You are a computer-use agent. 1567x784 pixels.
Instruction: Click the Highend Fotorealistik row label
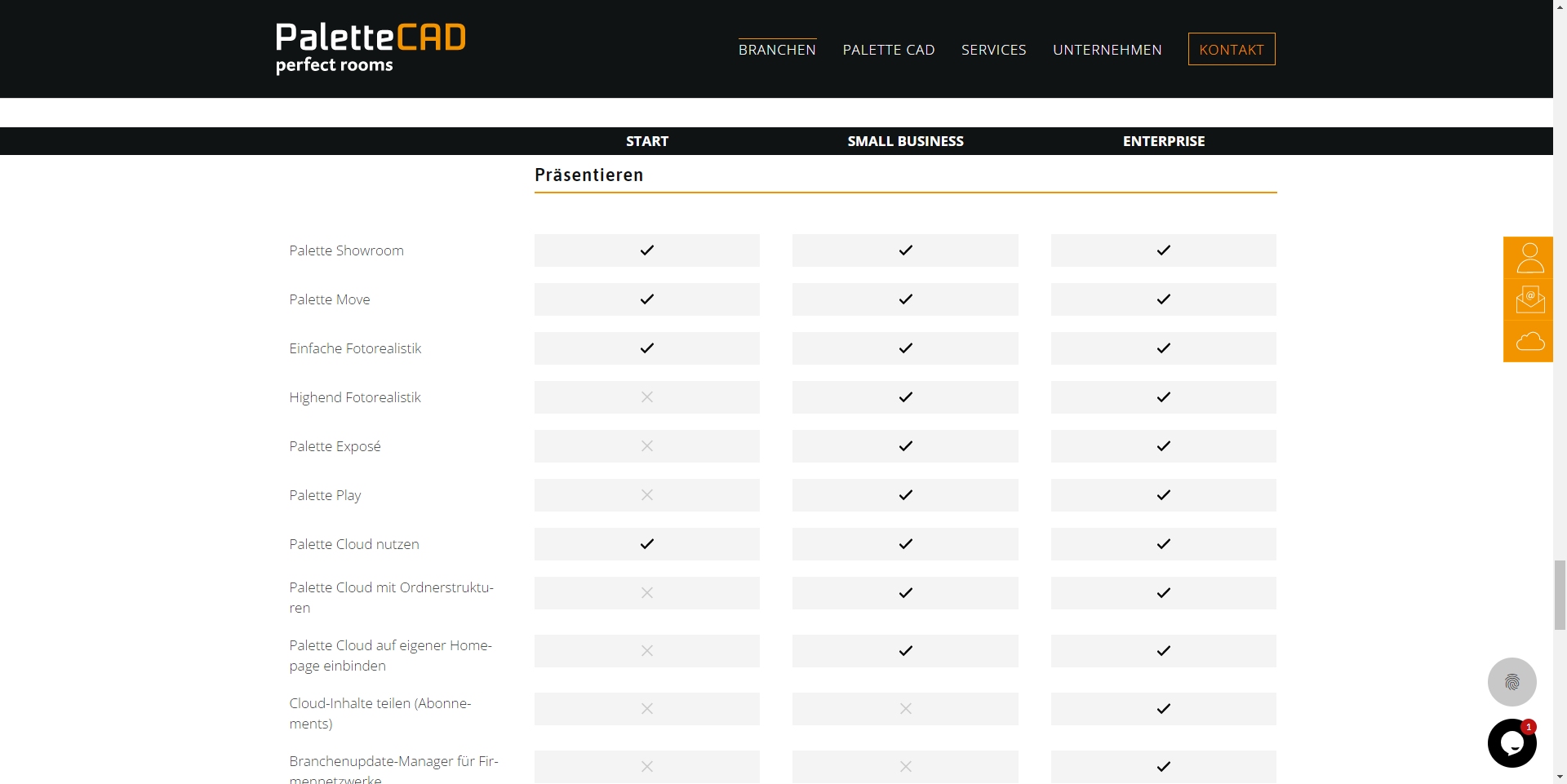[355, 397]
